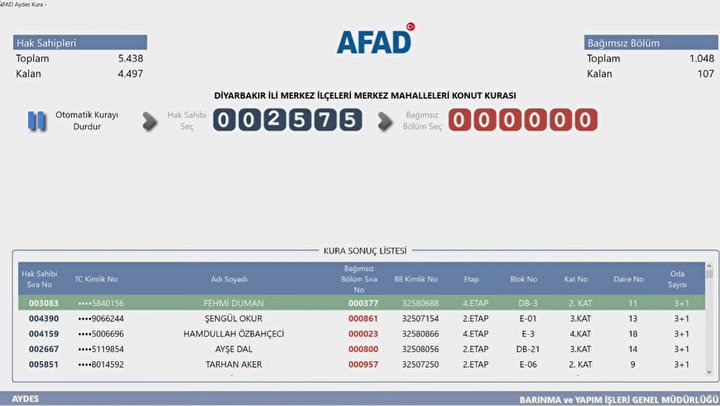Sort by the Adı Soyadı column header
720x406 pixels.
click(x=231, y=279)
